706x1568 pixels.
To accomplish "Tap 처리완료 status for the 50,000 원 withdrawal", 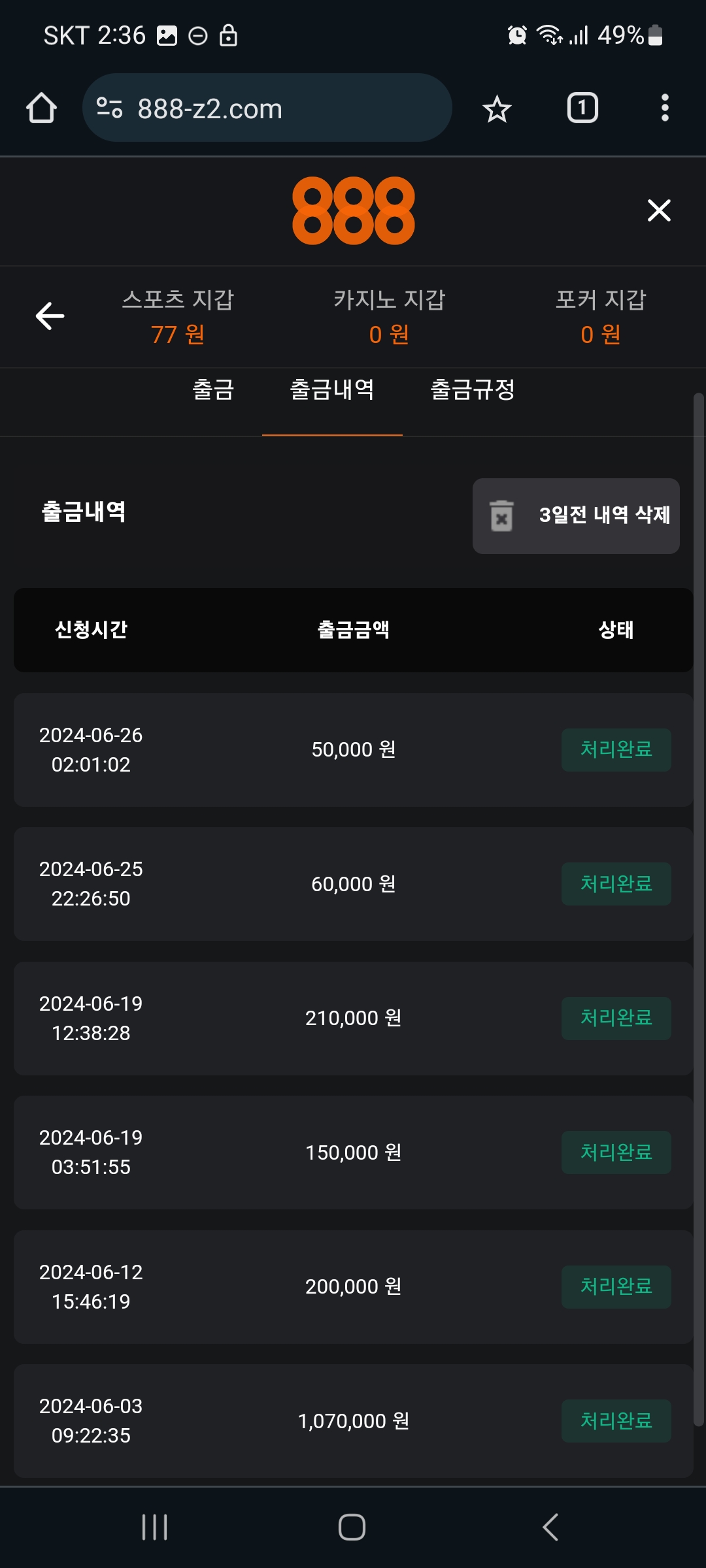I will tap(616, 749).
